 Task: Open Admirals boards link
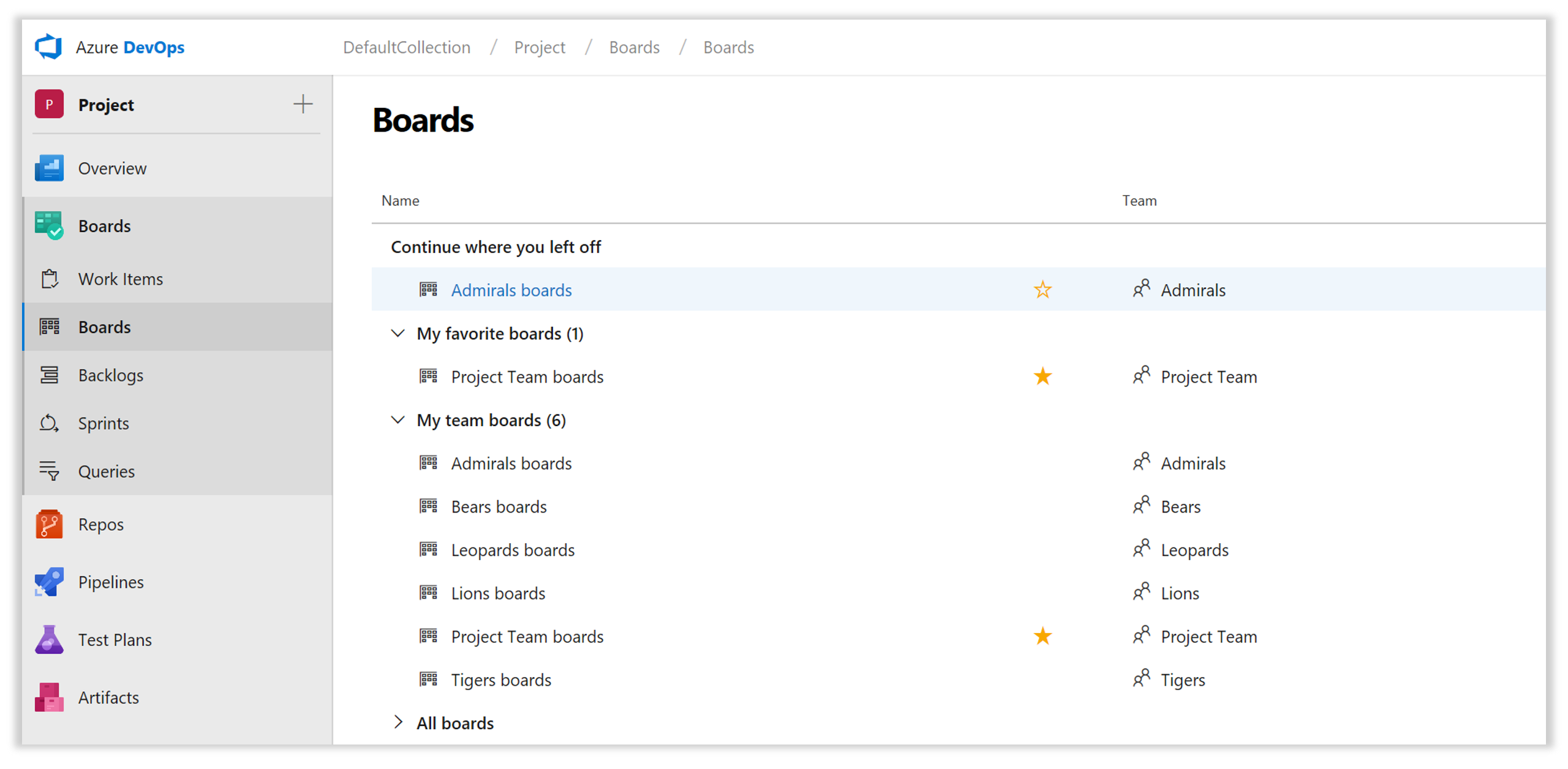(x=510, y=290)
